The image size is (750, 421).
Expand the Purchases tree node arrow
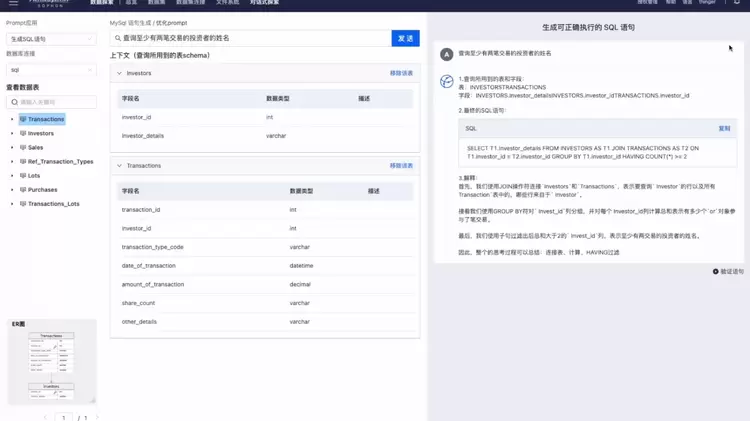tap(12, 190)
